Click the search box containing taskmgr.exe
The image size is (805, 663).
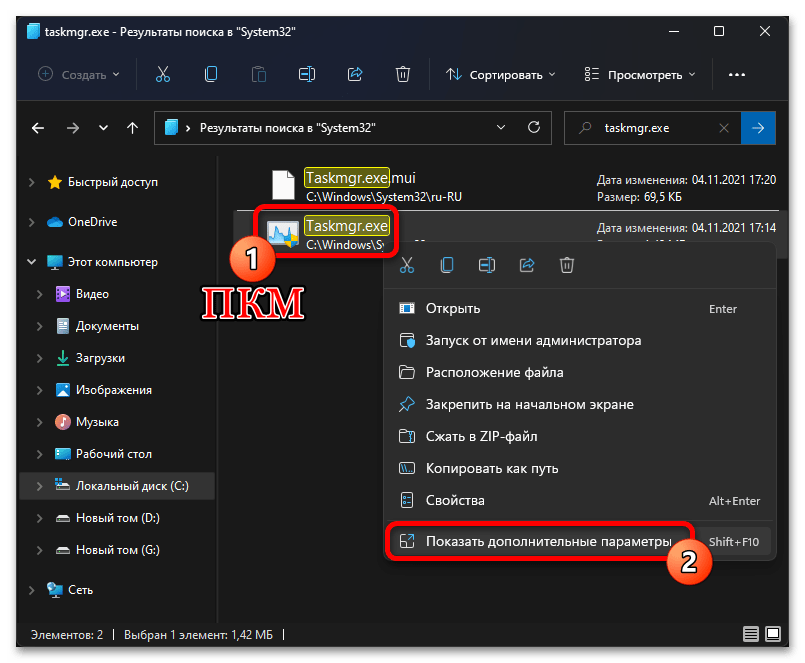point(652,128)
